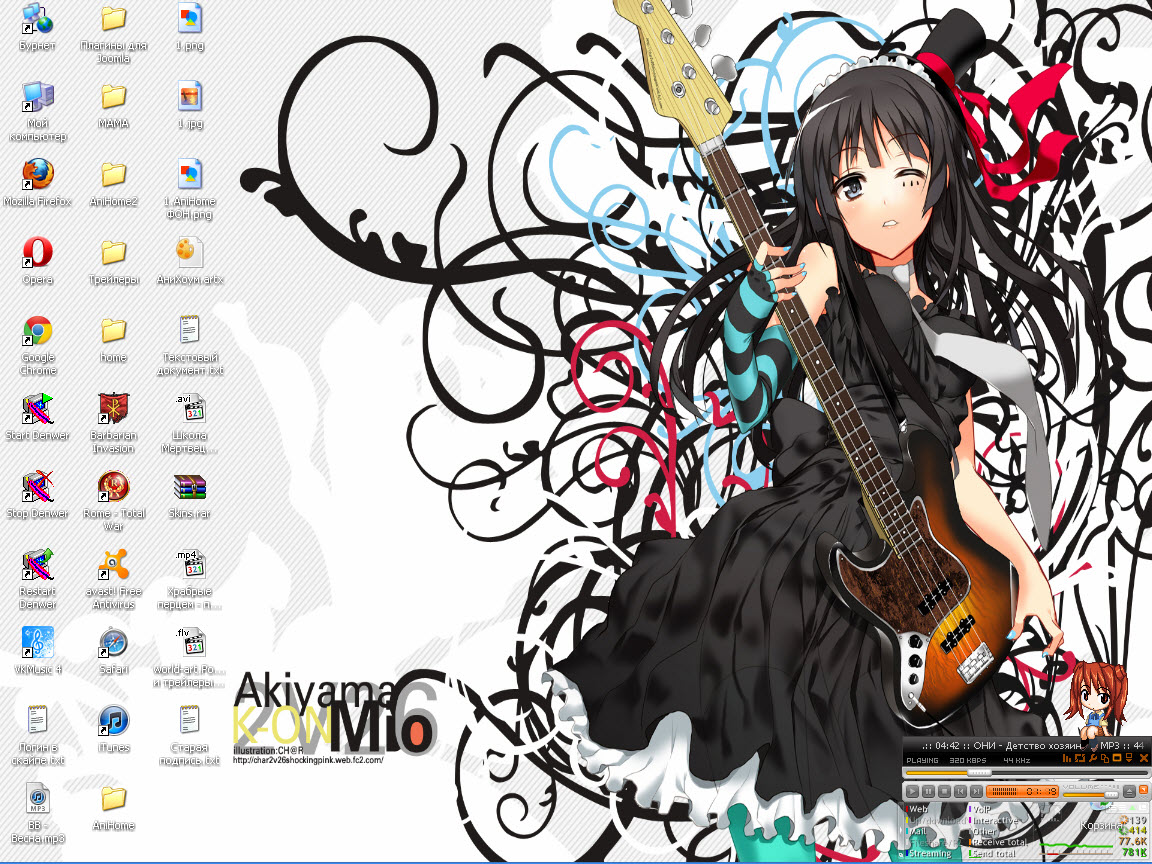Select the iTunes shortcut
Viewport: 1152px width, 864px height.
[113, 728]
